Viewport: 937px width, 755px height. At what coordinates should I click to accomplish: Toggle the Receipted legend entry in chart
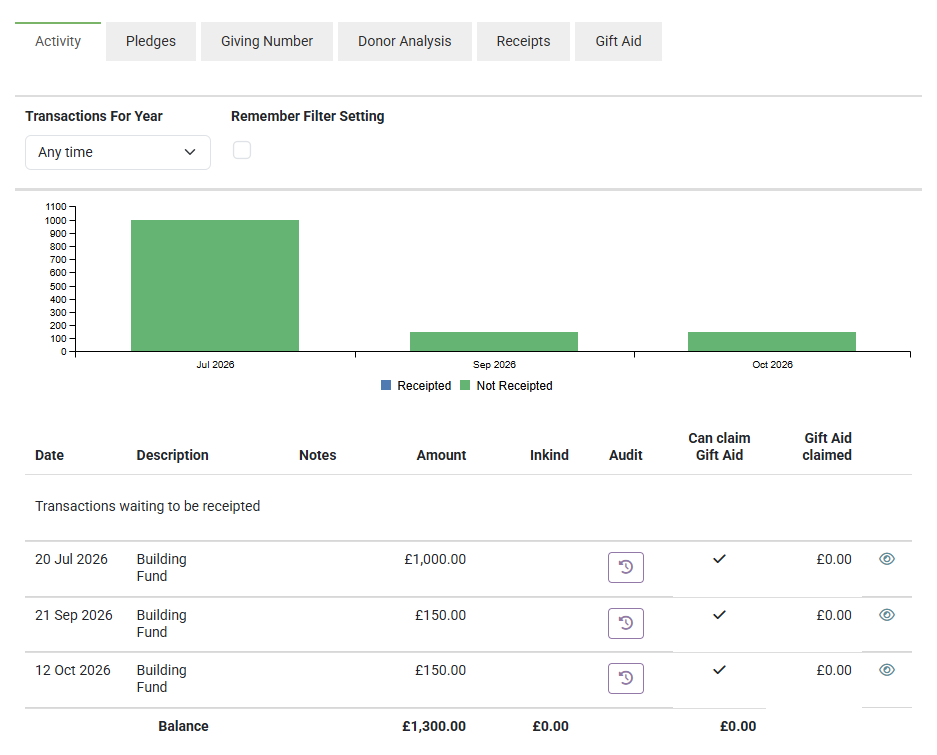click(416, 386)
